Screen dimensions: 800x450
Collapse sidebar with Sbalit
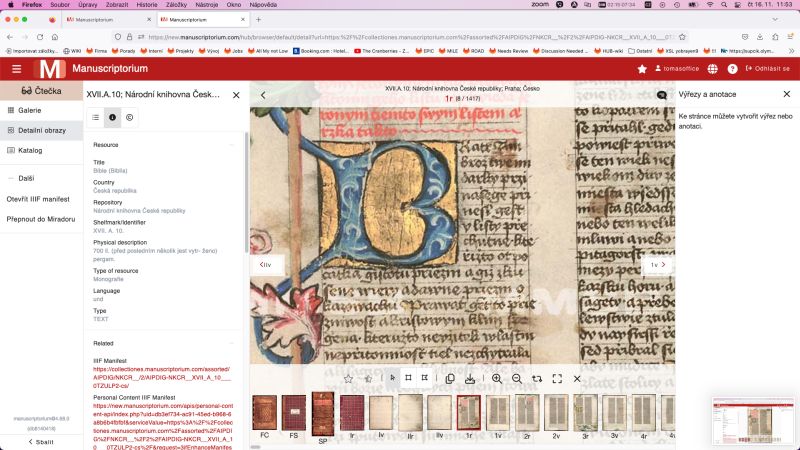pyautogui.click(x=41, y=442)
